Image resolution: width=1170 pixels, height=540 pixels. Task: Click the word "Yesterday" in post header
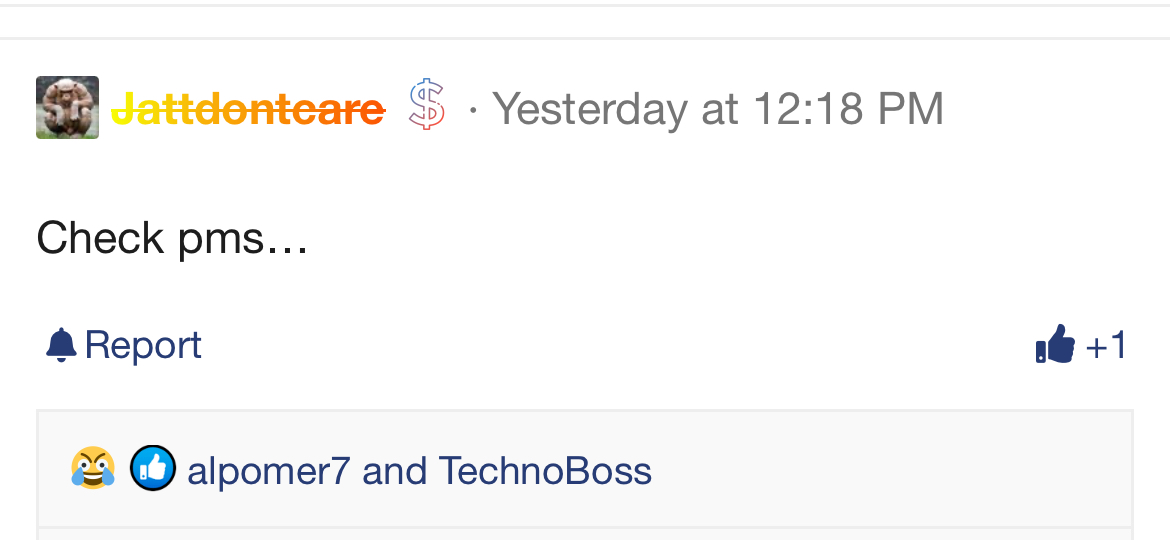[590, 108]
